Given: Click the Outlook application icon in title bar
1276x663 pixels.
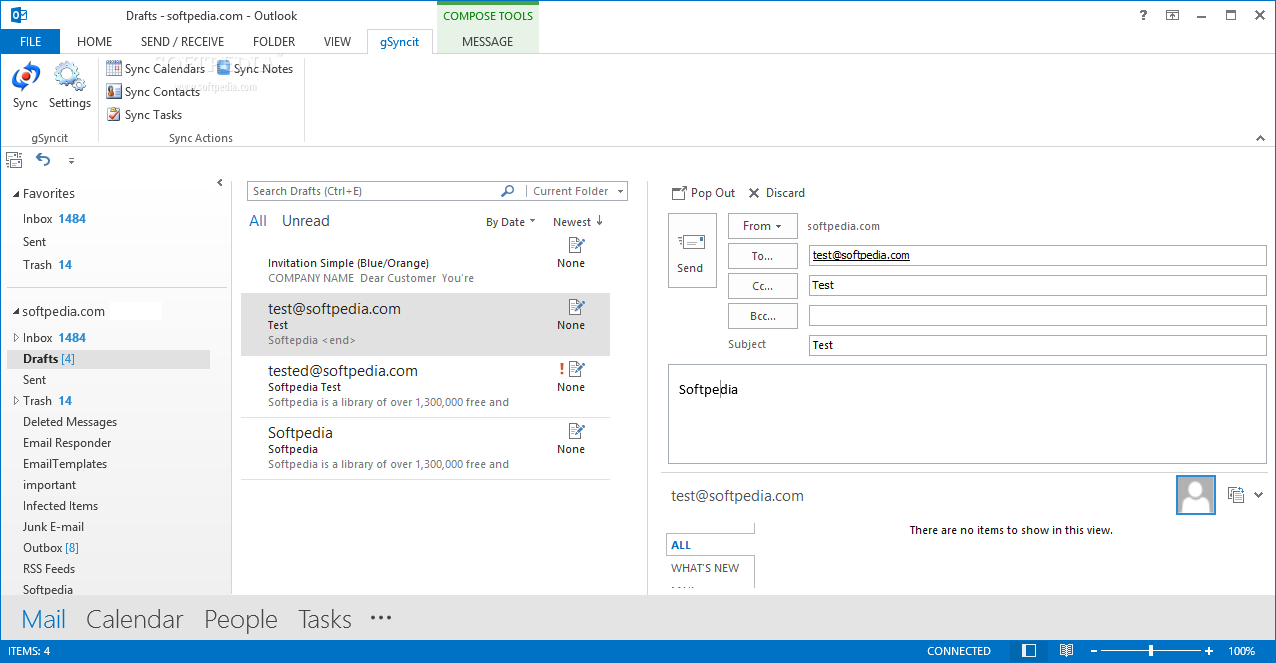Looking at the screenshot, I should point(17,15).
